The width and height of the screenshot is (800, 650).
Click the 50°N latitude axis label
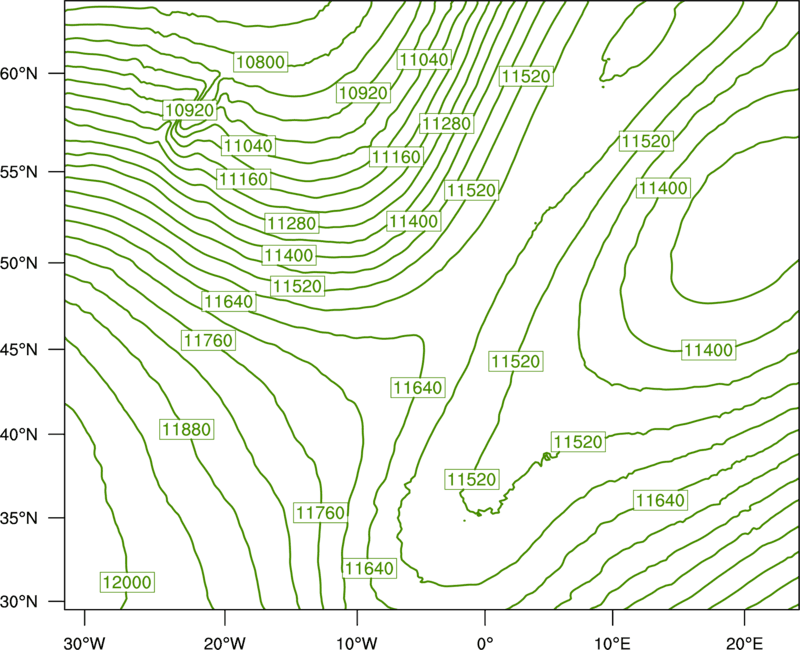click(x=19, y=263)
